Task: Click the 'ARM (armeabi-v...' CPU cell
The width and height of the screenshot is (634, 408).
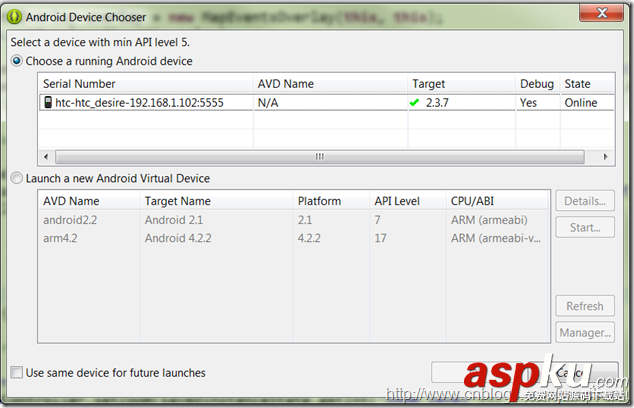Action: 496,238
